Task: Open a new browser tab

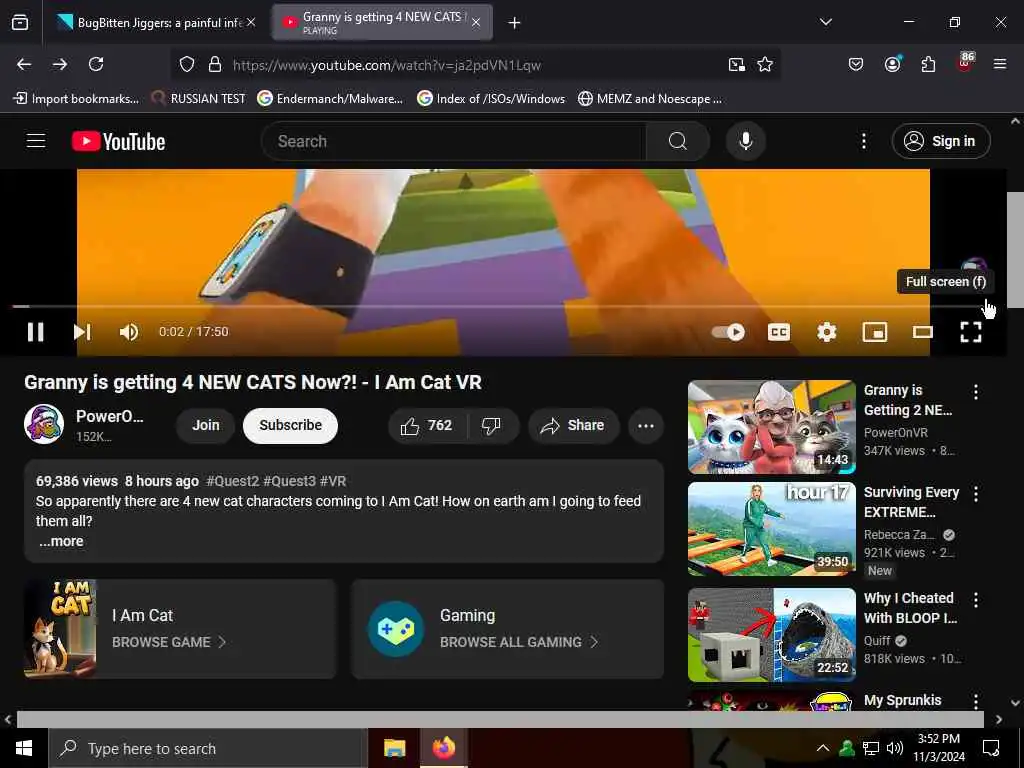Action: (x=515, y=23)
